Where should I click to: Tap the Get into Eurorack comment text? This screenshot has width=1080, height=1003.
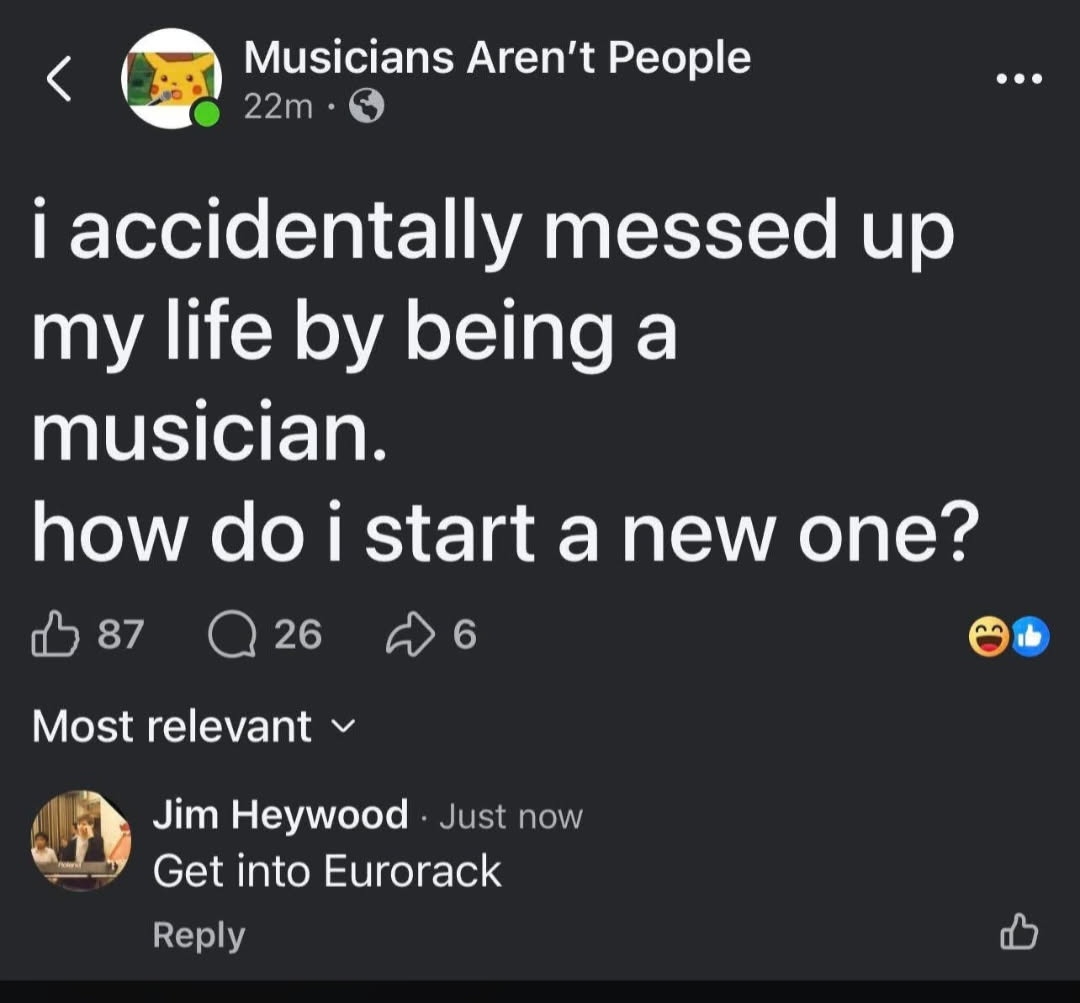coord(327,871)
